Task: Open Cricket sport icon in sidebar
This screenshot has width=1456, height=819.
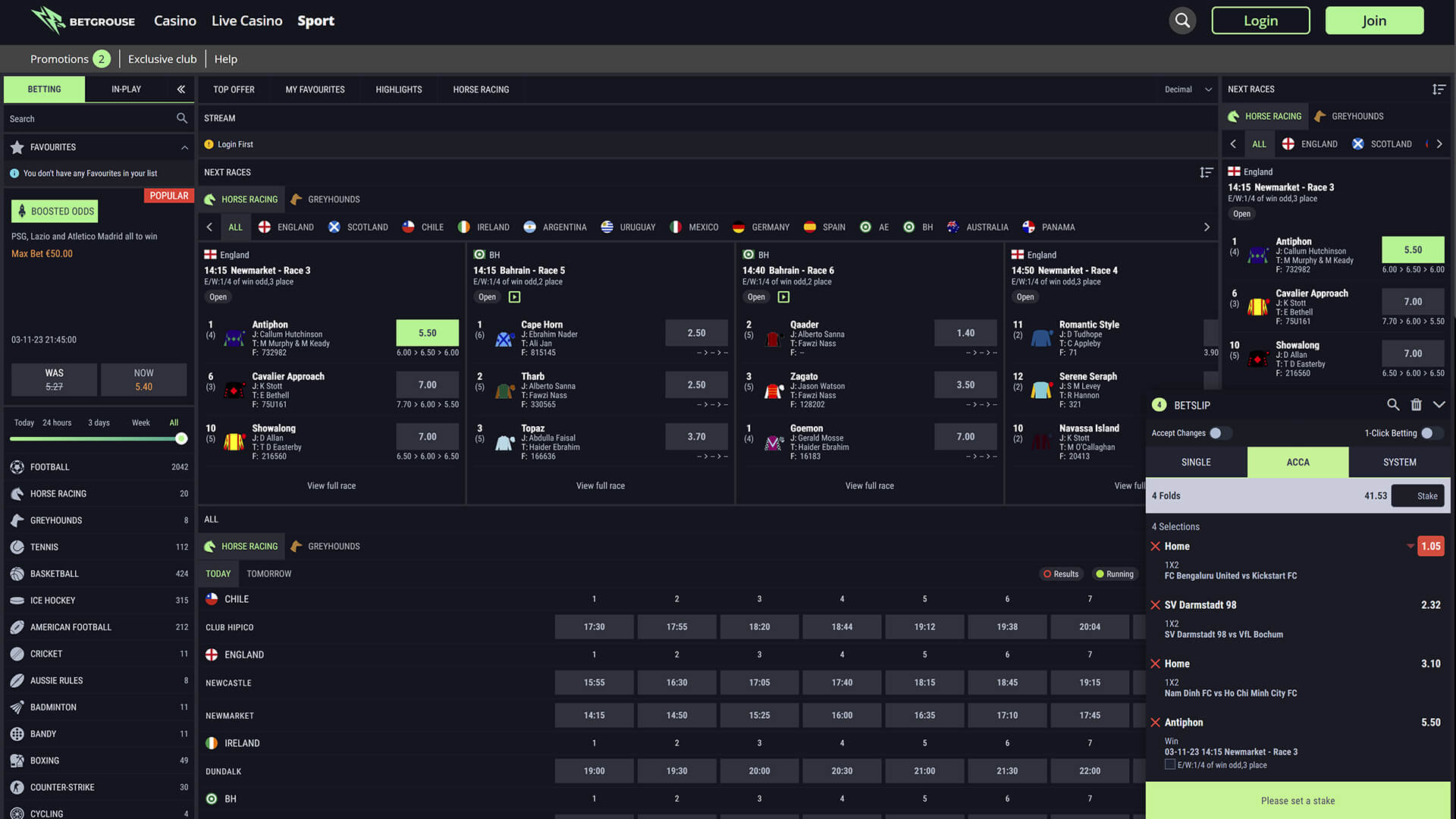Action: (17, 654)
